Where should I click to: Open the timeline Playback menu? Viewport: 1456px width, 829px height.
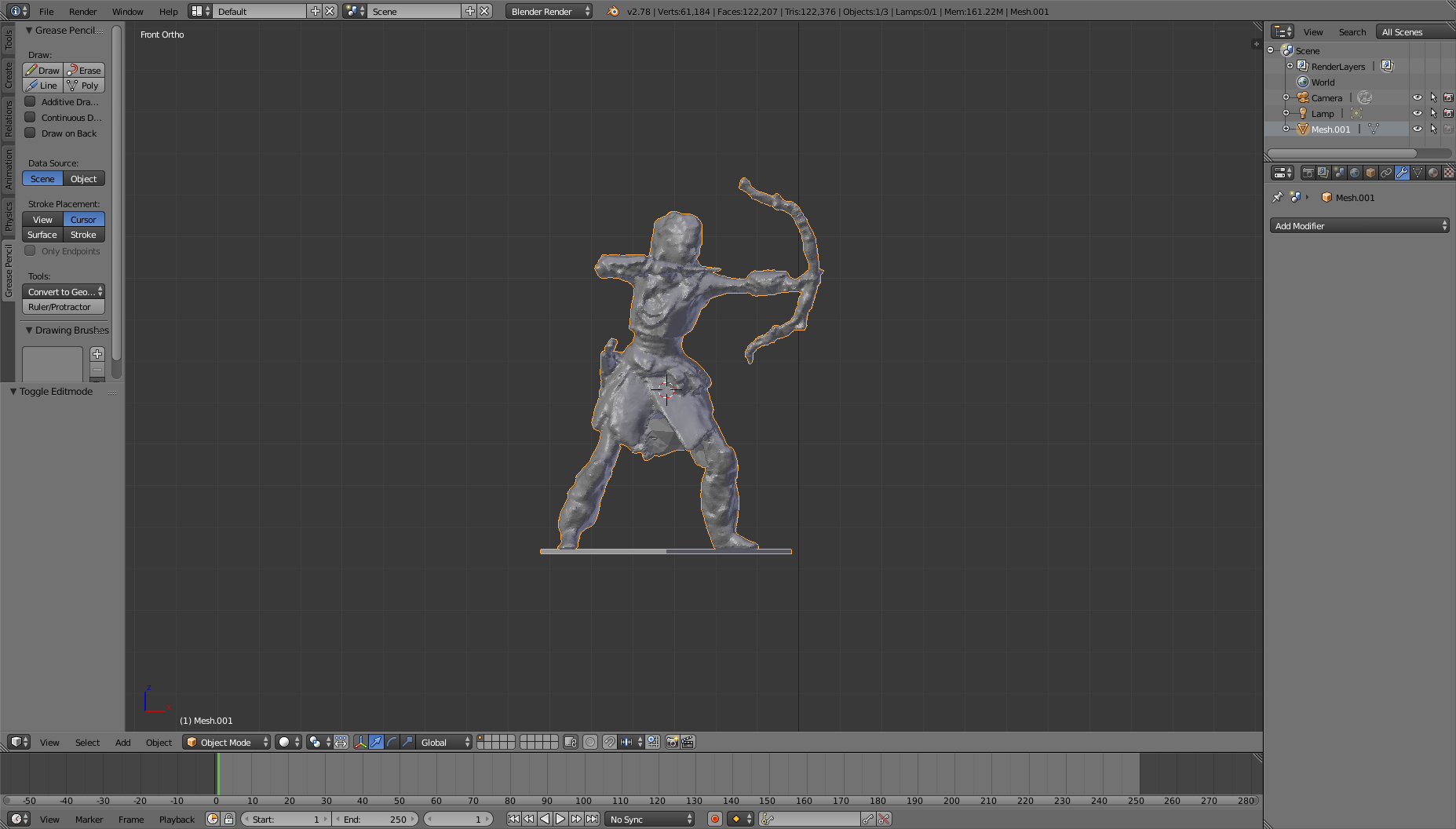(177, 819)
